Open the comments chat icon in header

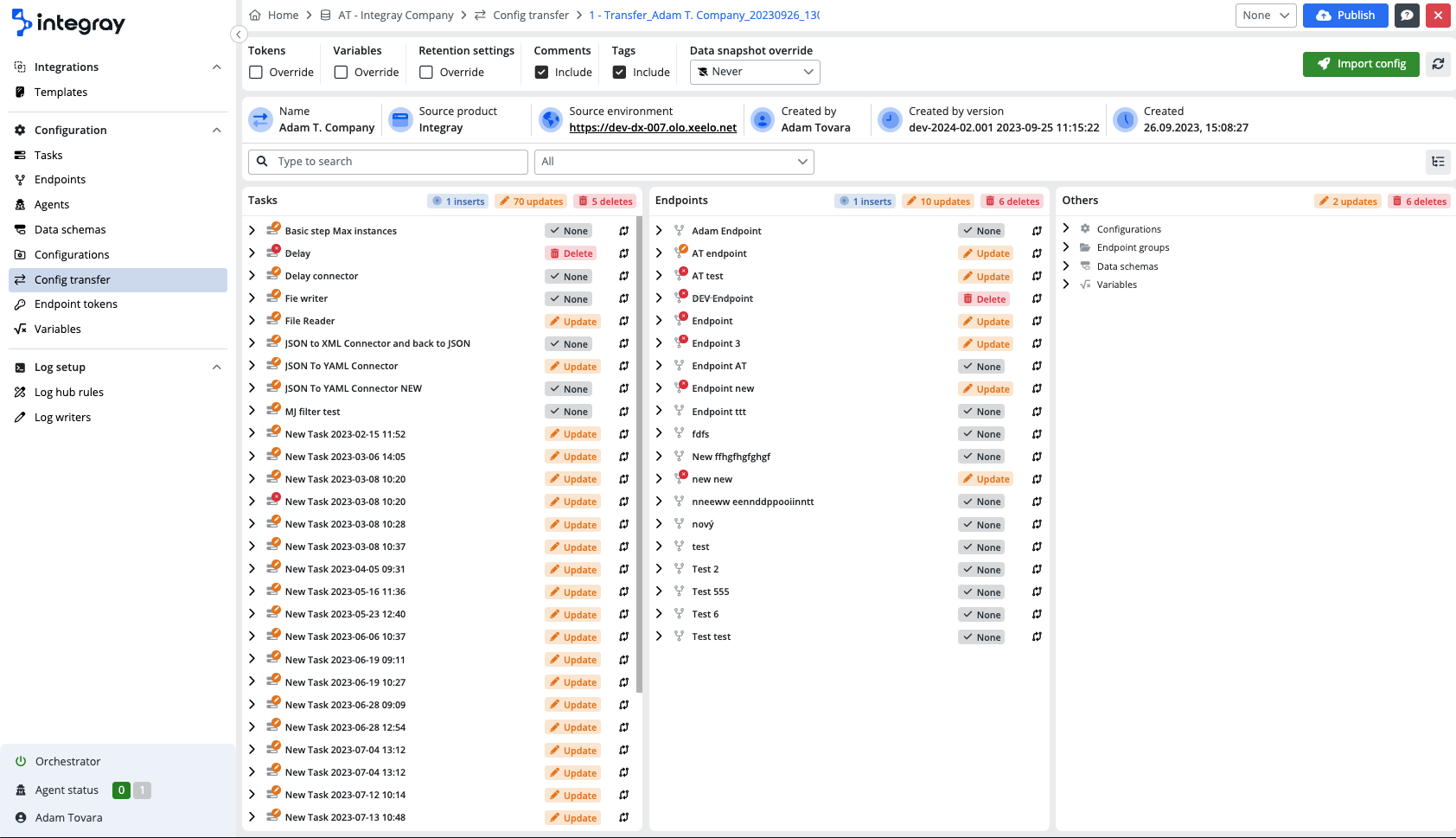tap(1407, 16)
